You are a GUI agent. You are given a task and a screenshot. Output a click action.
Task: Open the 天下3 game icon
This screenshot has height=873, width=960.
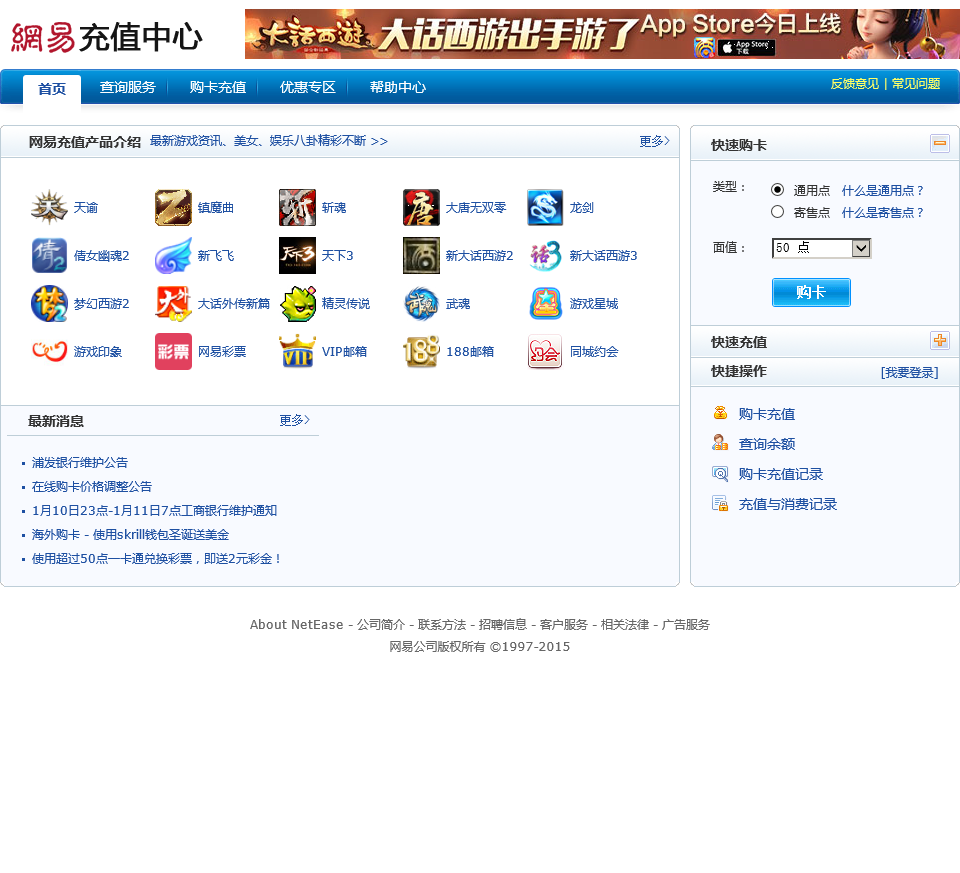tap(298, 255)
